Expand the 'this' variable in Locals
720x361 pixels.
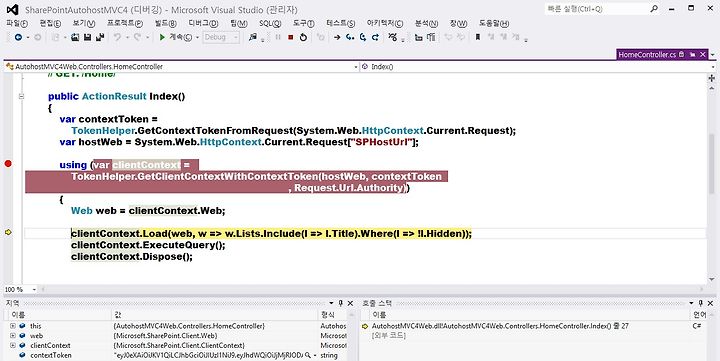pos(12,326)
